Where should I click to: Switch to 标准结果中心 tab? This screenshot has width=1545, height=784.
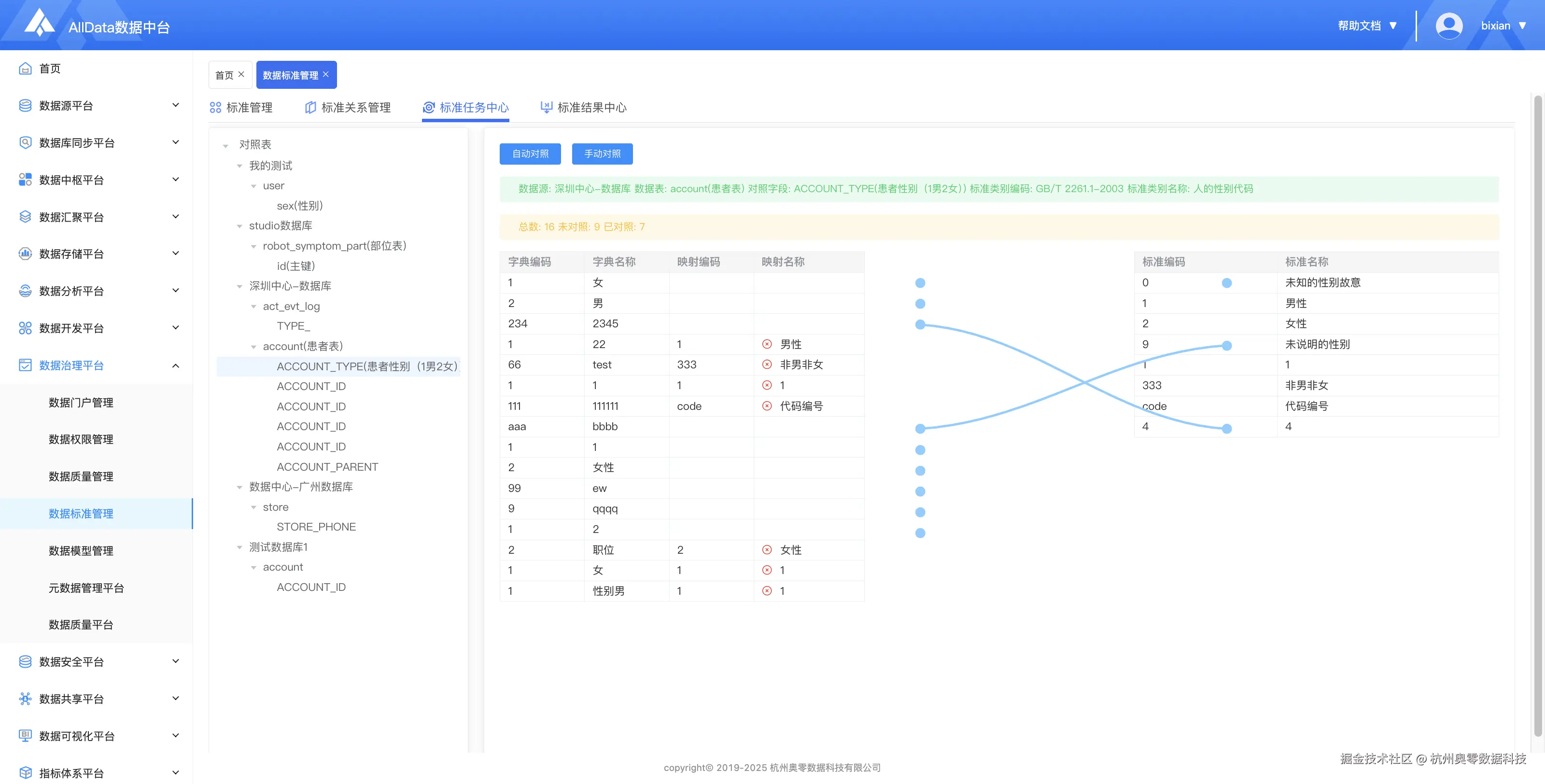click(584, 107)
